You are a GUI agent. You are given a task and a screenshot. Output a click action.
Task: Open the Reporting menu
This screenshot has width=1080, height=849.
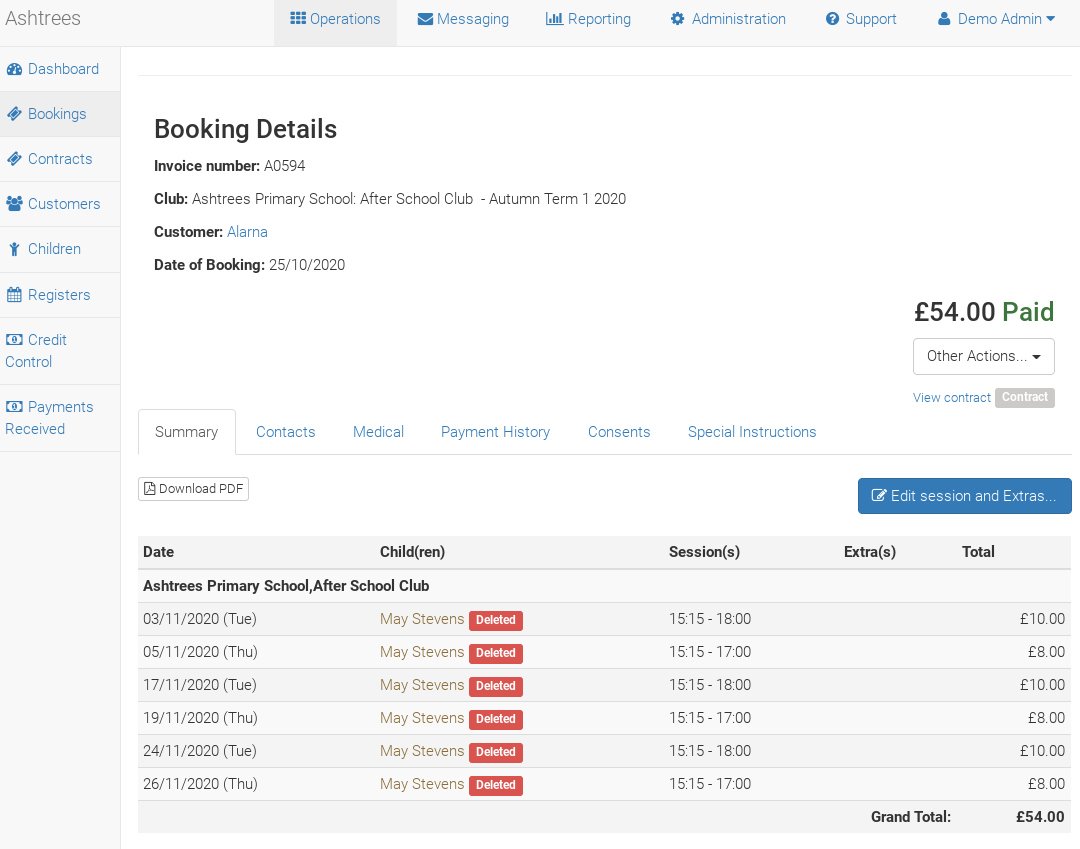click(x=588, y=19)
